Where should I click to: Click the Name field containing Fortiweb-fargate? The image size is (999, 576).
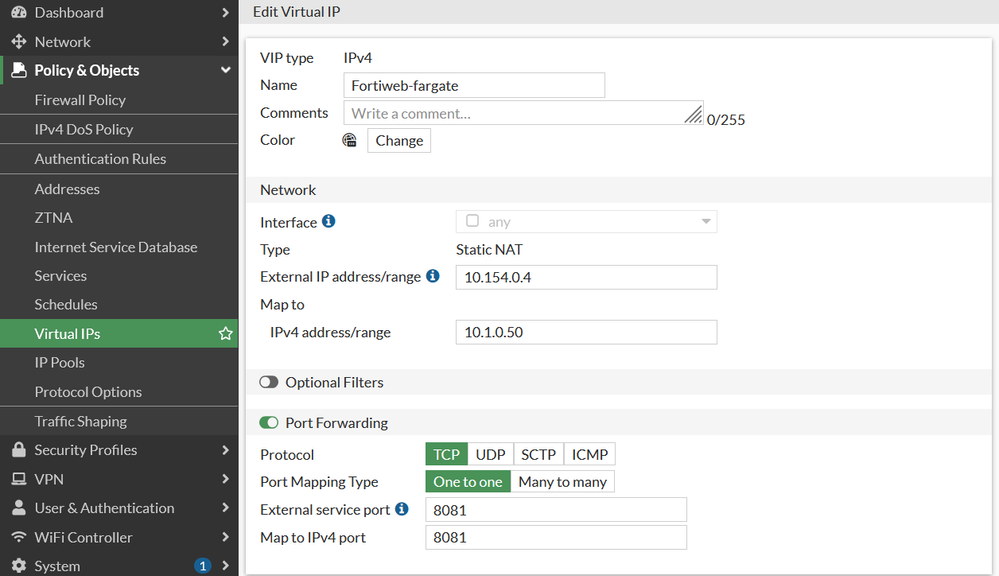point(474,86)
